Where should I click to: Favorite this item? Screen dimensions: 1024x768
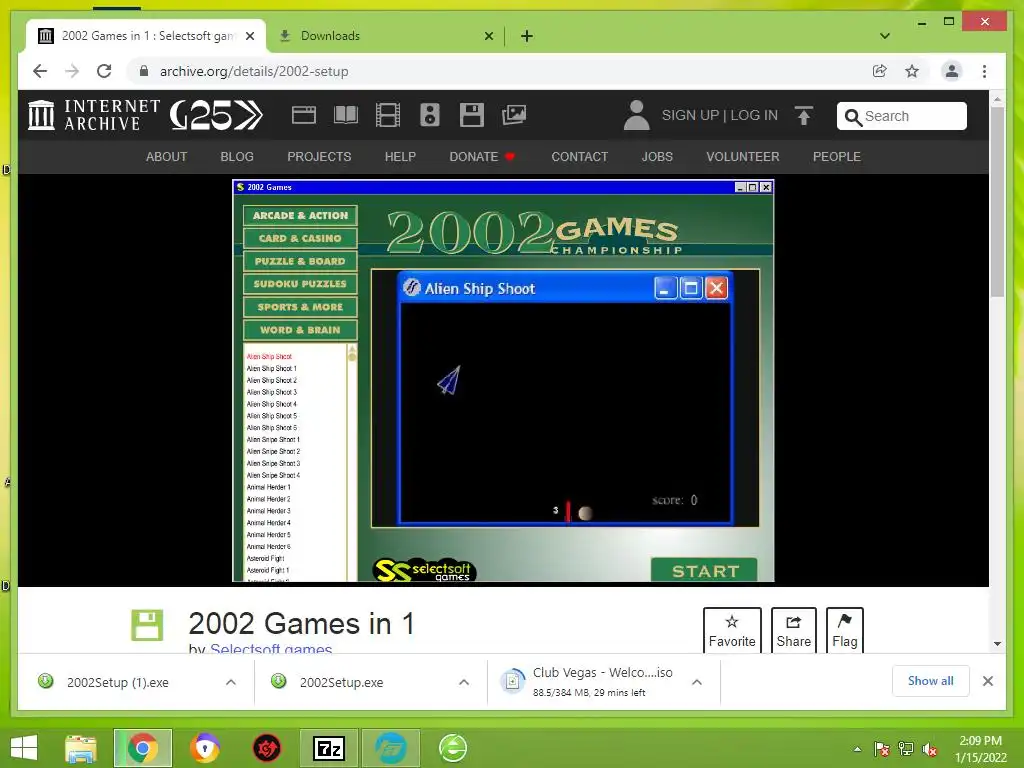(x=732, y=630)
